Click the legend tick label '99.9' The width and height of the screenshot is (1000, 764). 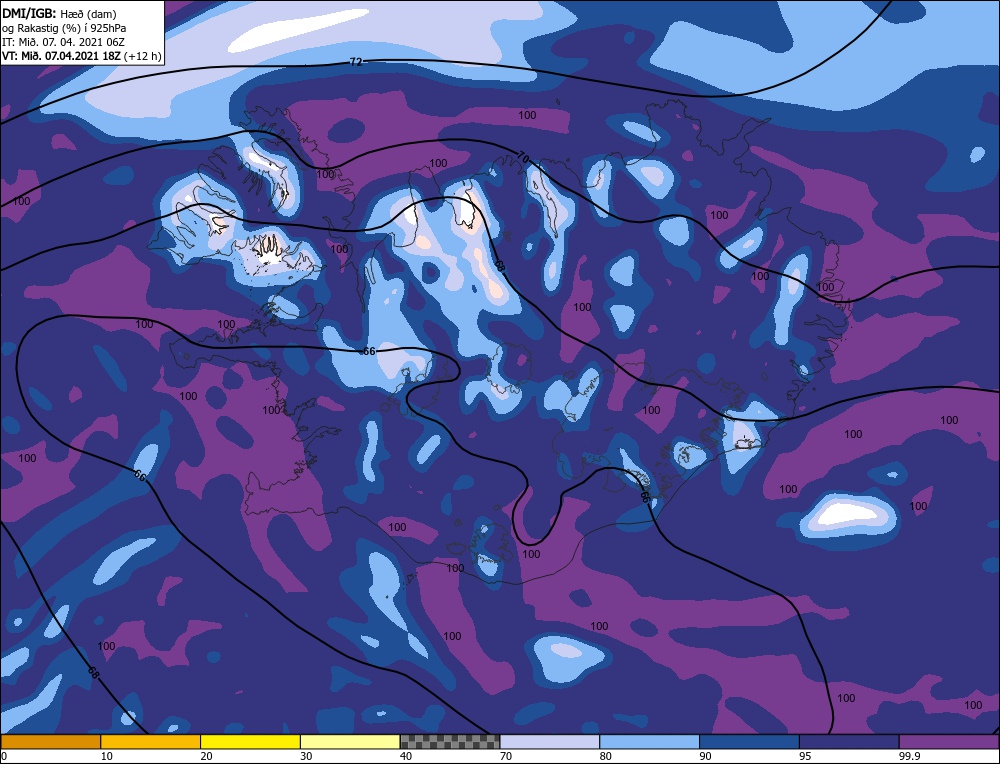point(908,756)
